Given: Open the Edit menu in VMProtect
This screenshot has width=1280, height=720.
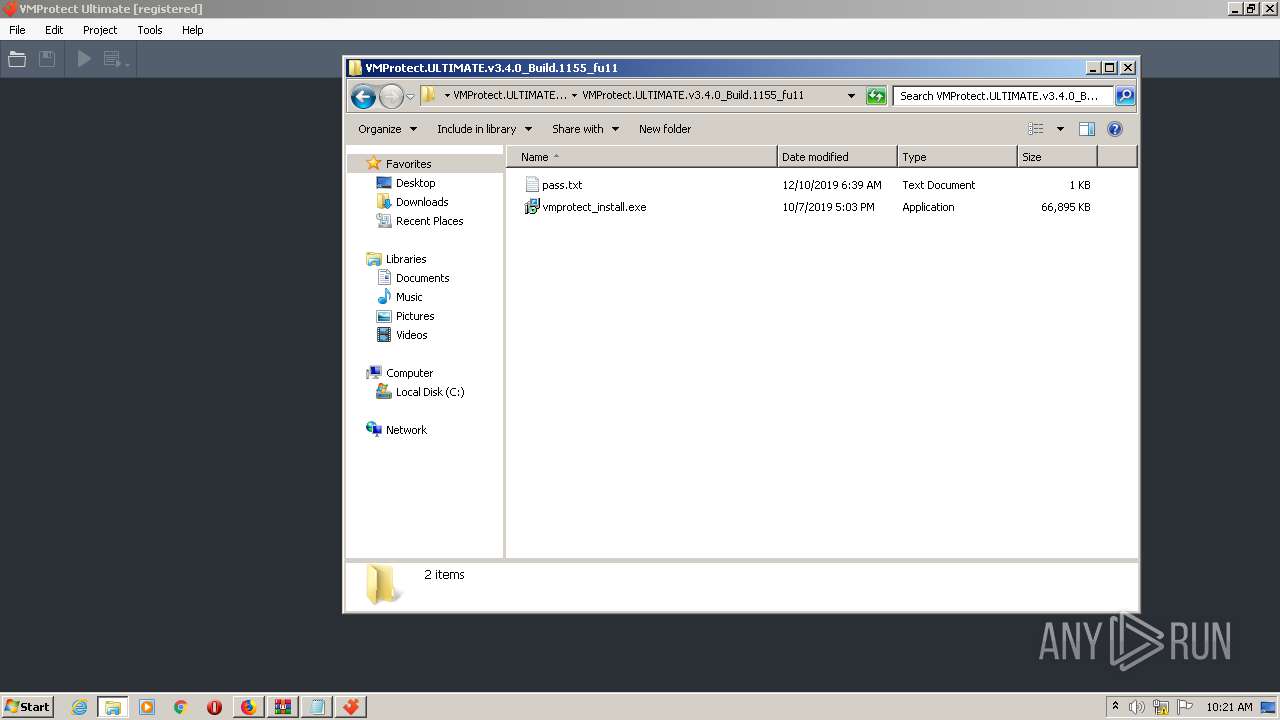Looking at the screenshot, I should pyautogui.click(x=54, y=30).
